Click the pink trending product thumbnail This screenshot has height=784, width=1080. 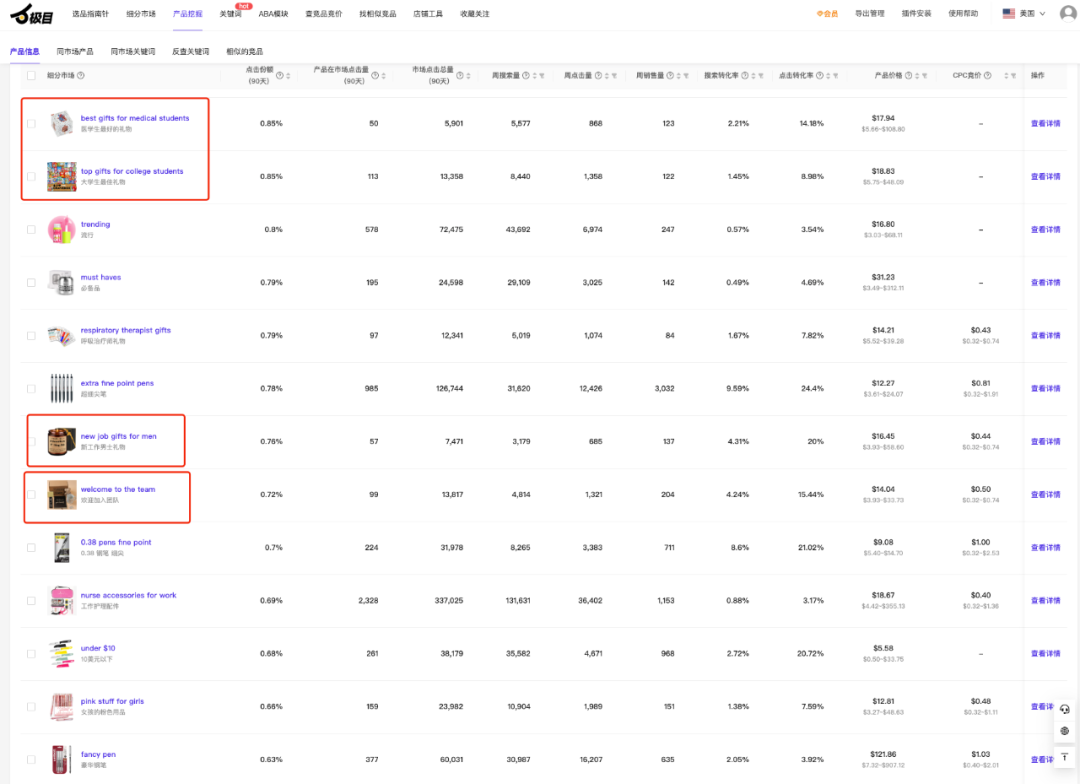click(x=61, y=229)
